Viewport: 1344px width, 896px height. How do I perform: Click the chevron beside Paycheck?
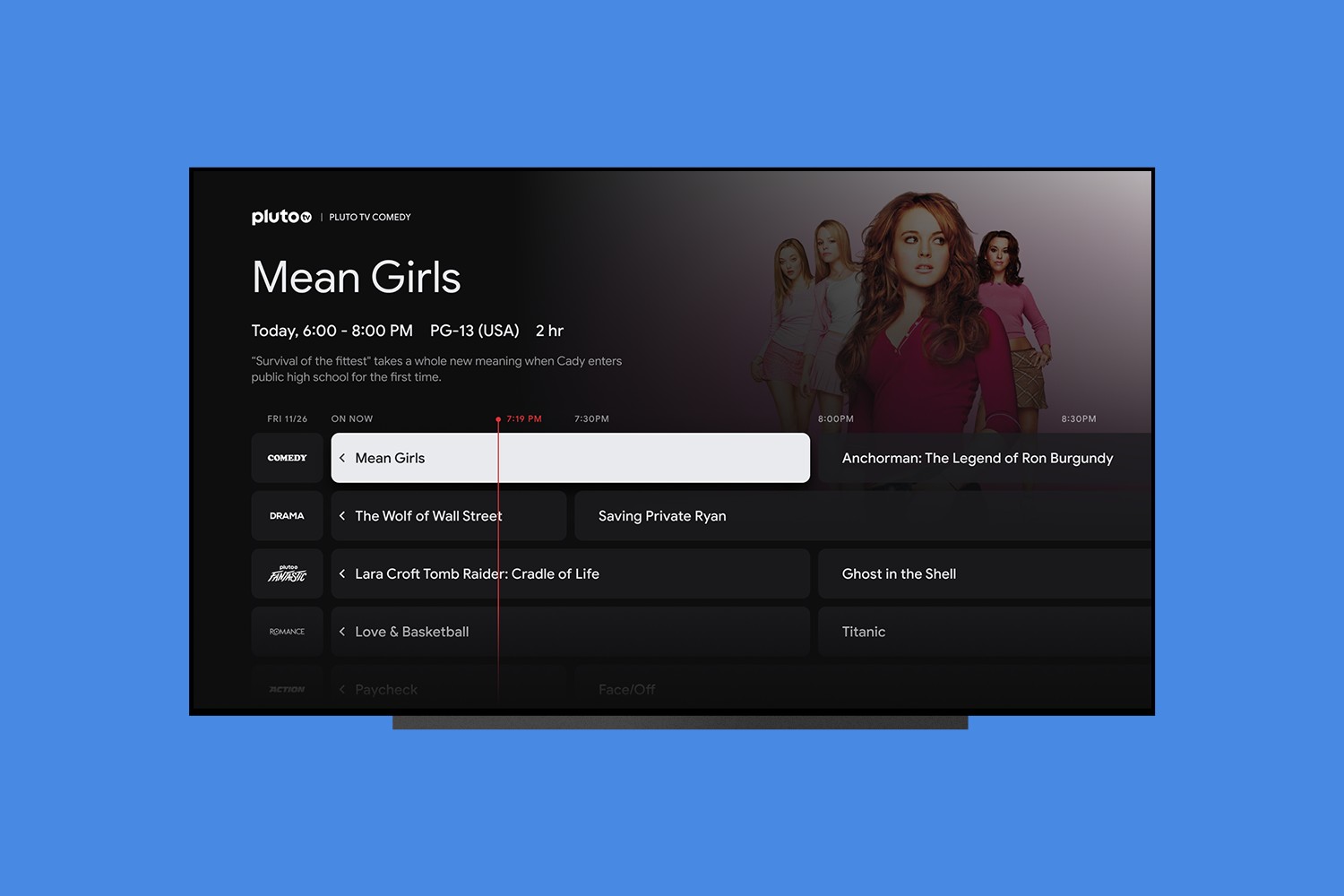(x=342, y=689)
